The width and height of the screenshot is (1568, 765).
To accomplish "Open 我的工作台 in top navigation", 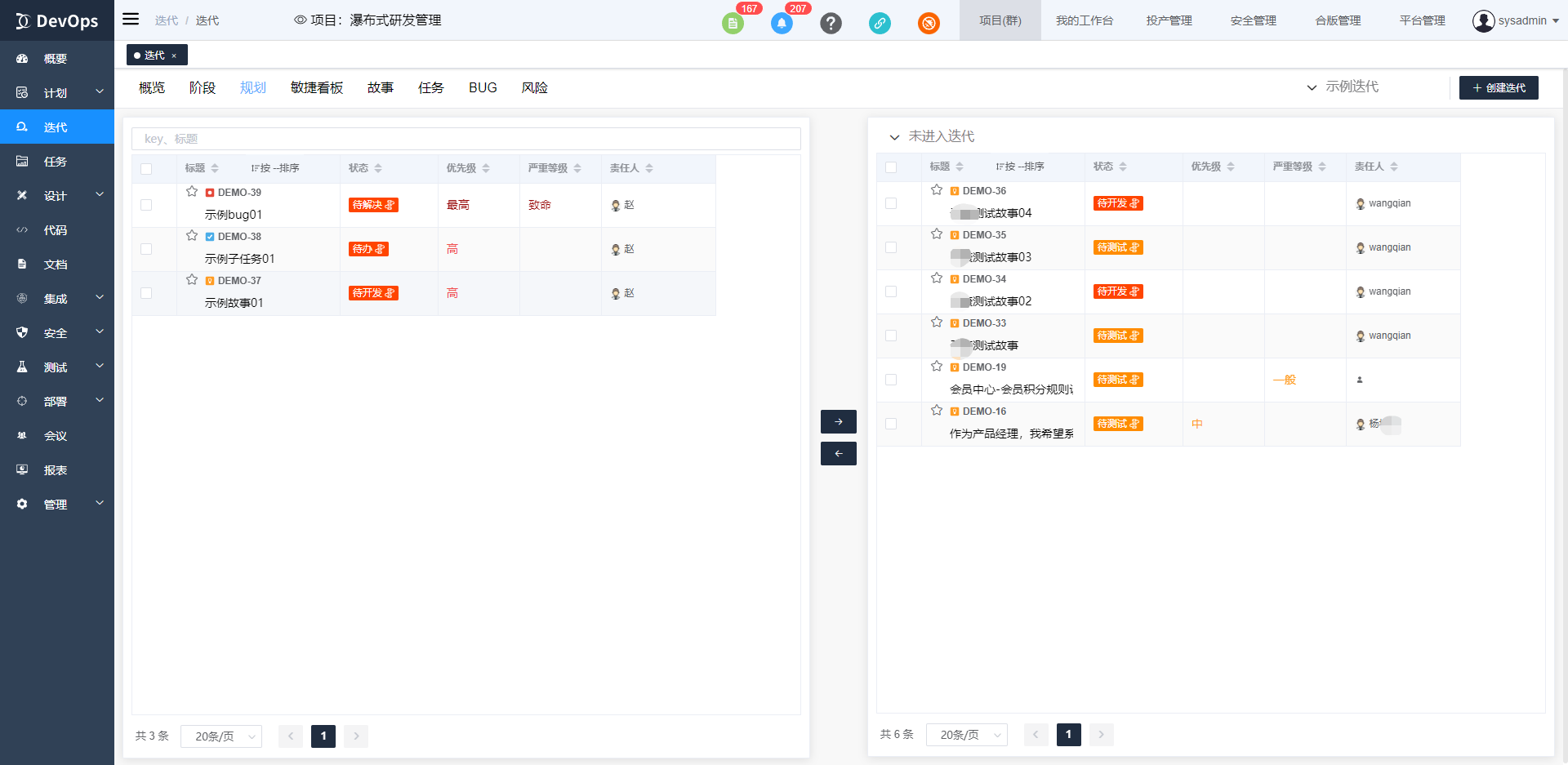I will tap(1084, 20).
